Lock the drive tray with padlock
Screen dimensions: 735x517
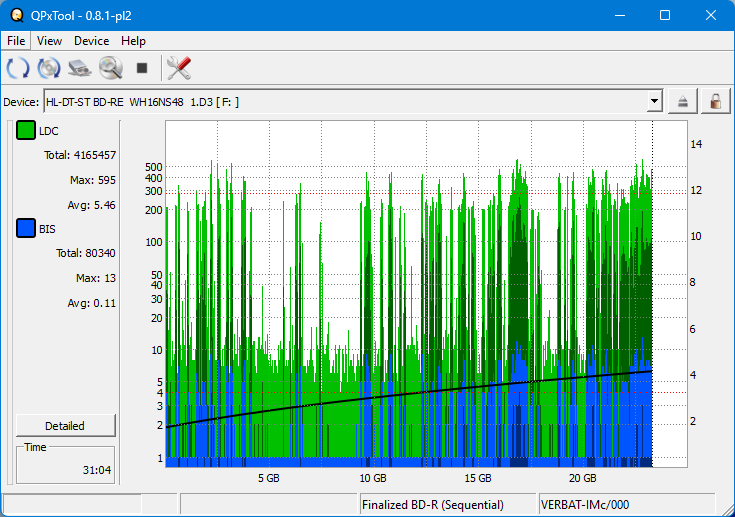point(715,101)
